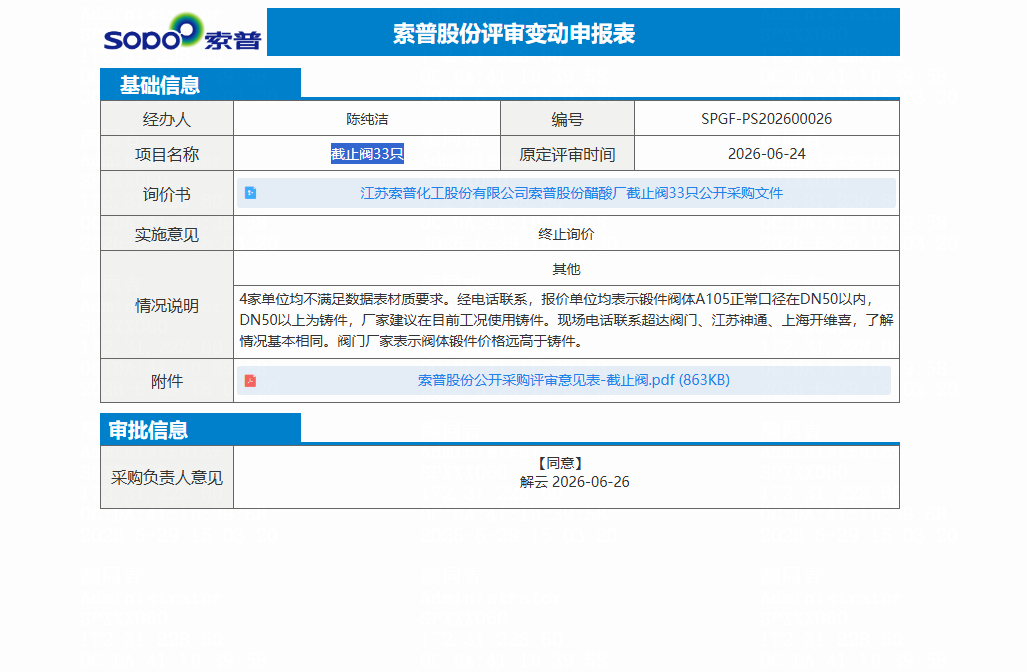This screenshot has height=672, width=1027.
Task: Click the 询价书 label cell
Action: click(x=167, y=193)
